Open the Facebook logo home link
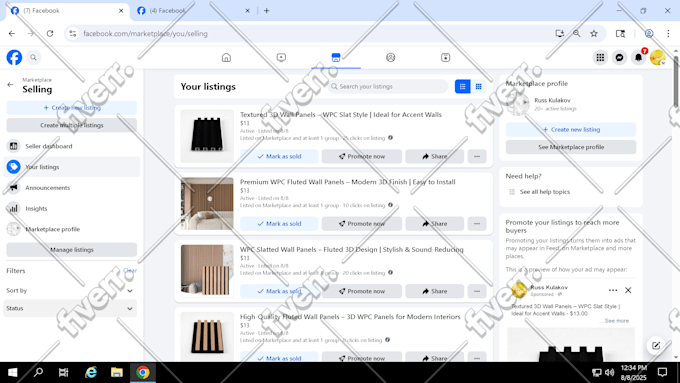 pos(14,57)
